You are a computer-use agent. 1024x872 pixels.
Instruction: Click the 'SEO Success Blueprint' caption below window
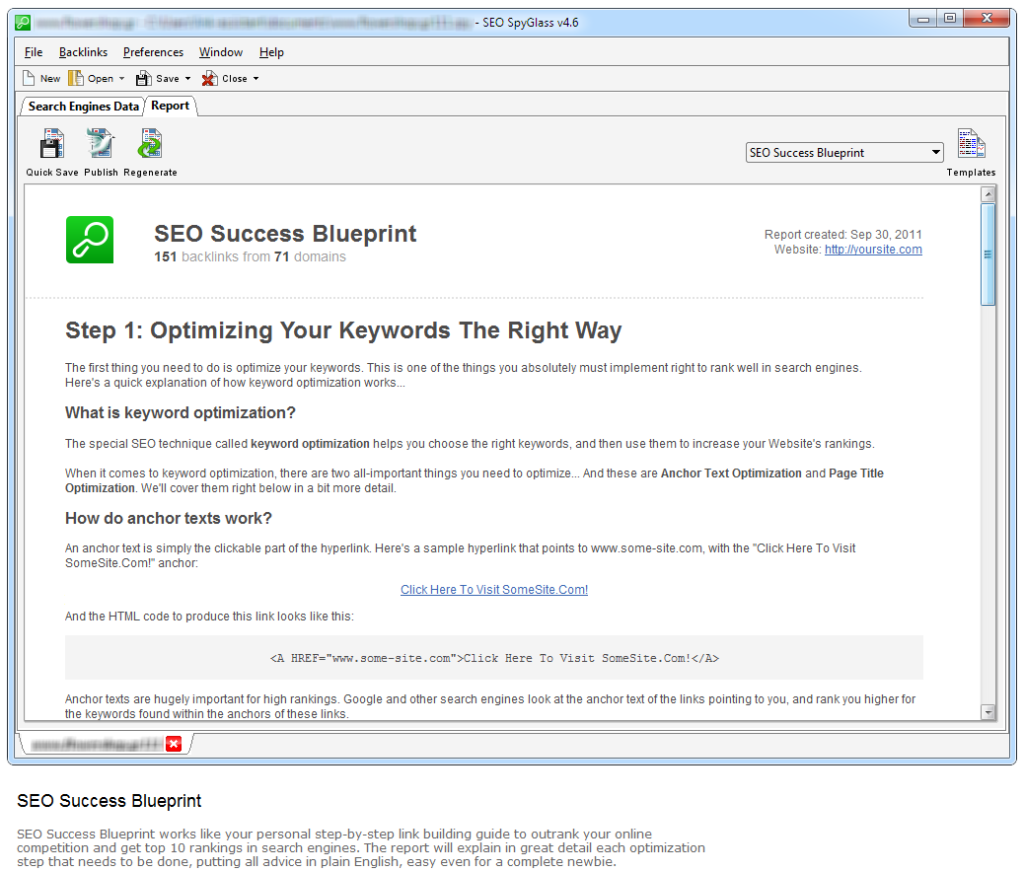point(109,801)
